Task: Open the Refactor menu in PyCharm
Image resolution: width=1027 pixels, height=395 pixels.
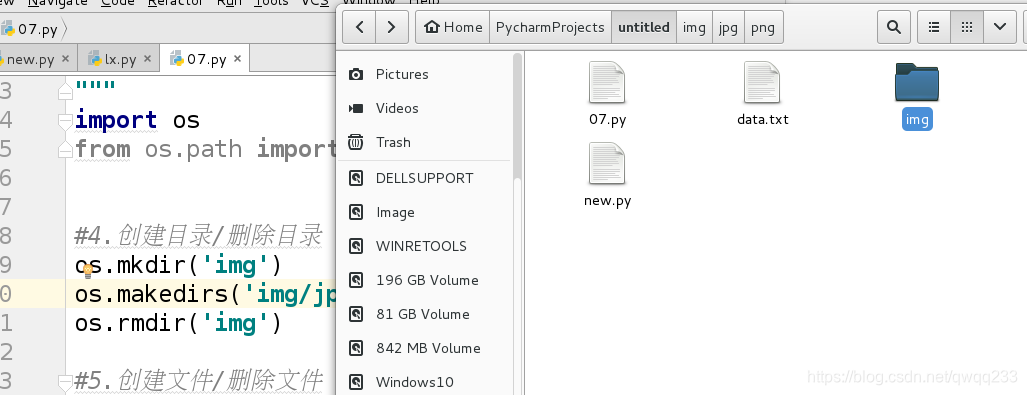Action: click(x=176, y=3)
